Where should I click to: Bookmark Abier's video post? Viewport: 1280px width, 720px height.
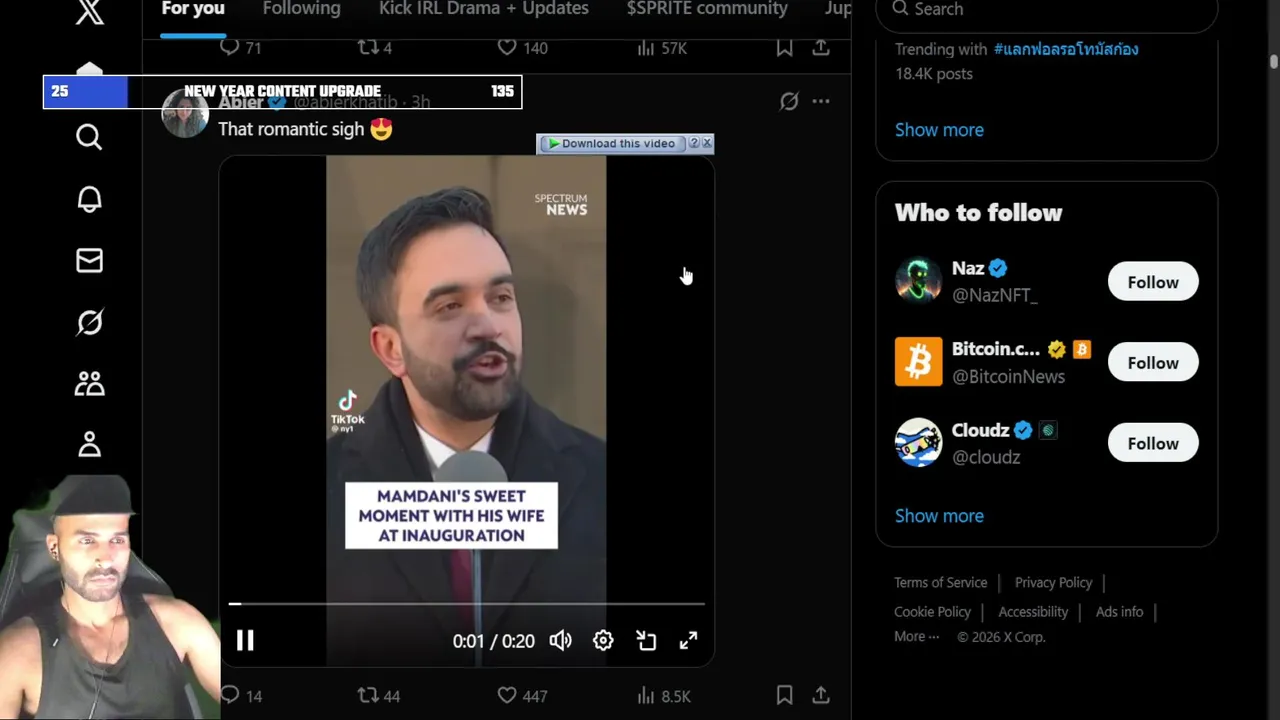pos(784,695)
